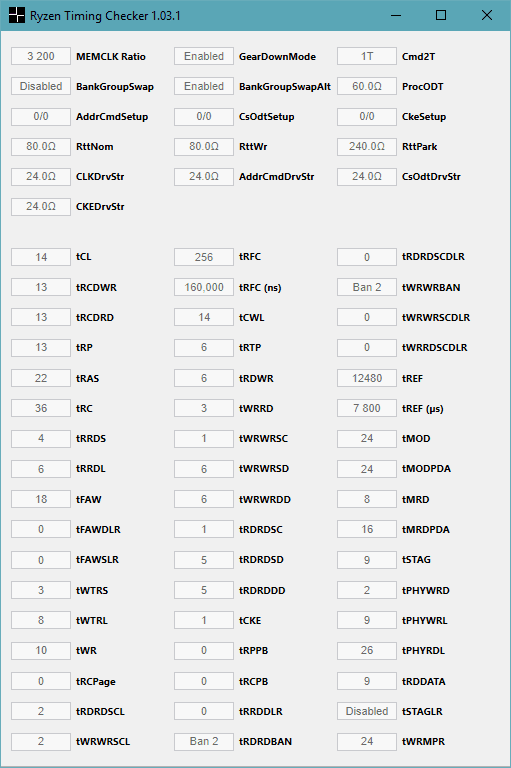Click the tWRWRBAN Ban 2 field

coord(367,287)
